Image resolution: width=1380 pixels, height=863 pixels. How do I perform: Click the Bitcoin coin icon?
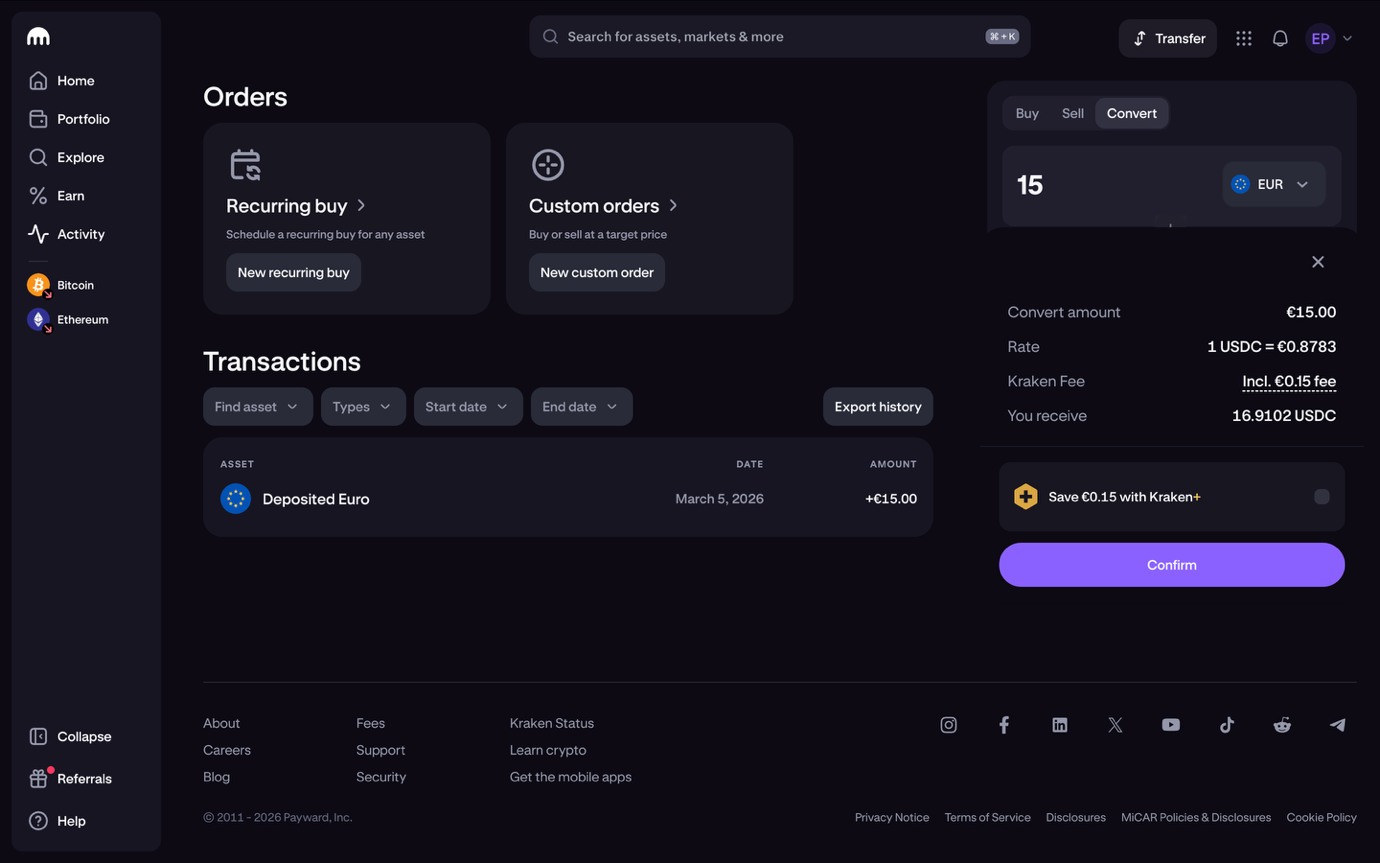click(38, 285)
